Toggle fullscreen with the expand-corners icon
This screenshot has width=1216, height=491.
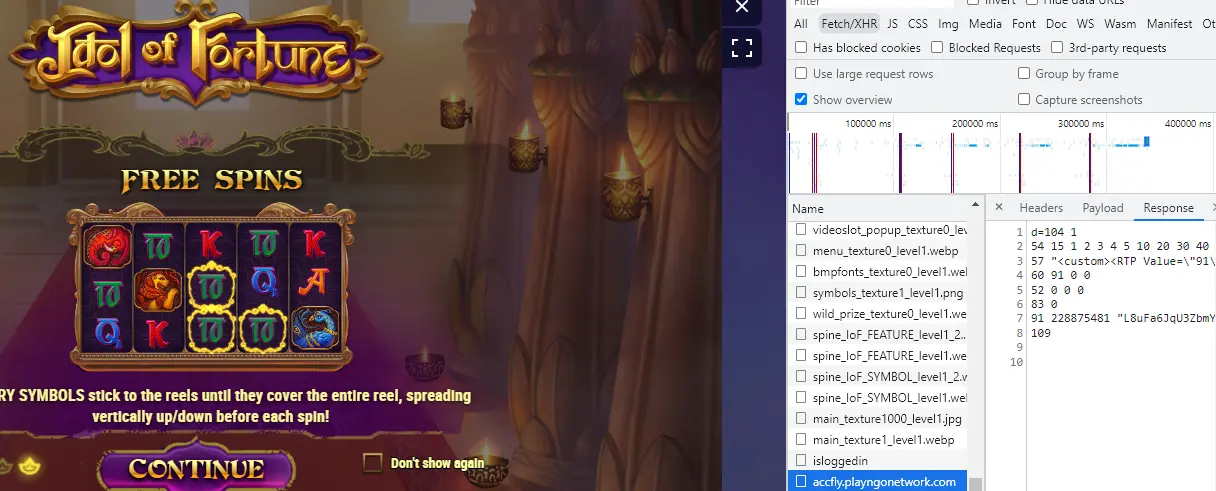[741, 47]
